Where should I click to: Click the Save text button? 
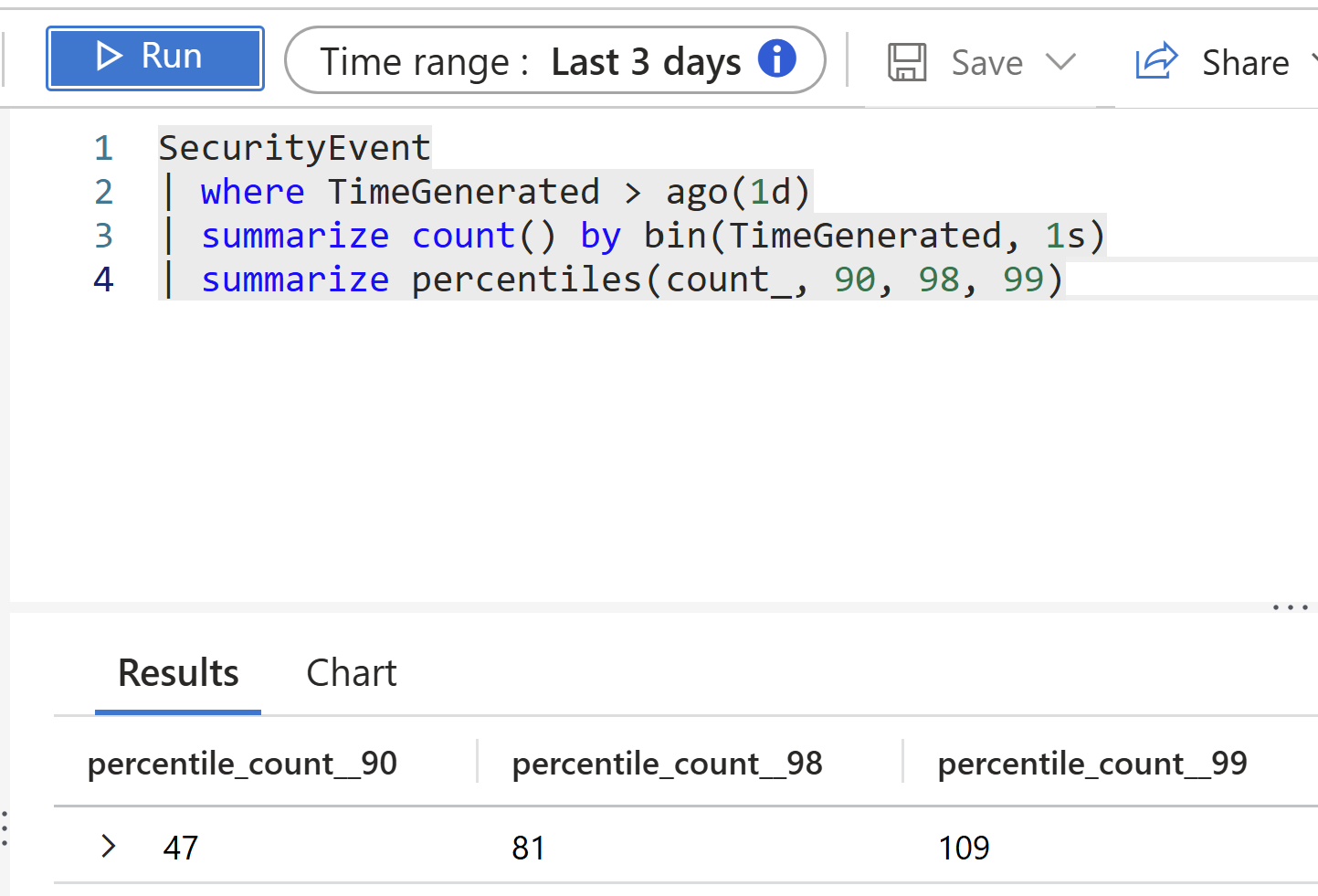(986, 61)
